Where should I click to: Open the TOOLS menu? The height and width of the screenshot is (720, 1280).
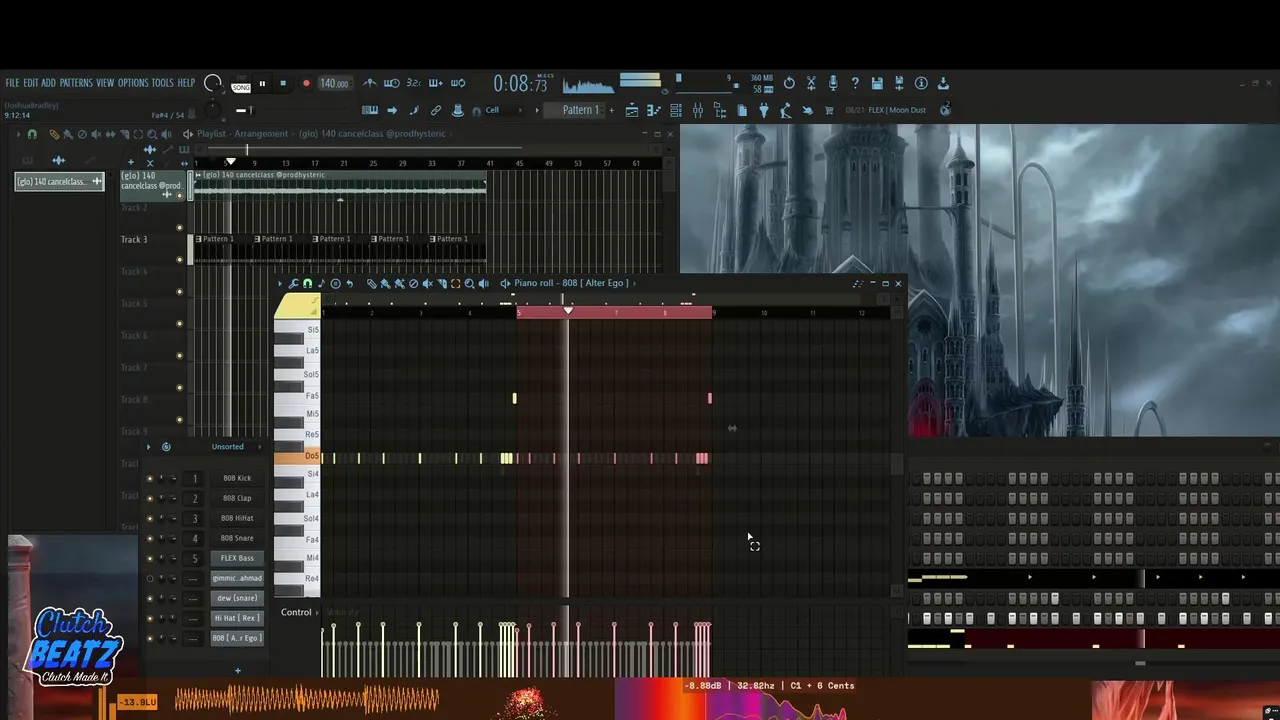tap(163, 83)
